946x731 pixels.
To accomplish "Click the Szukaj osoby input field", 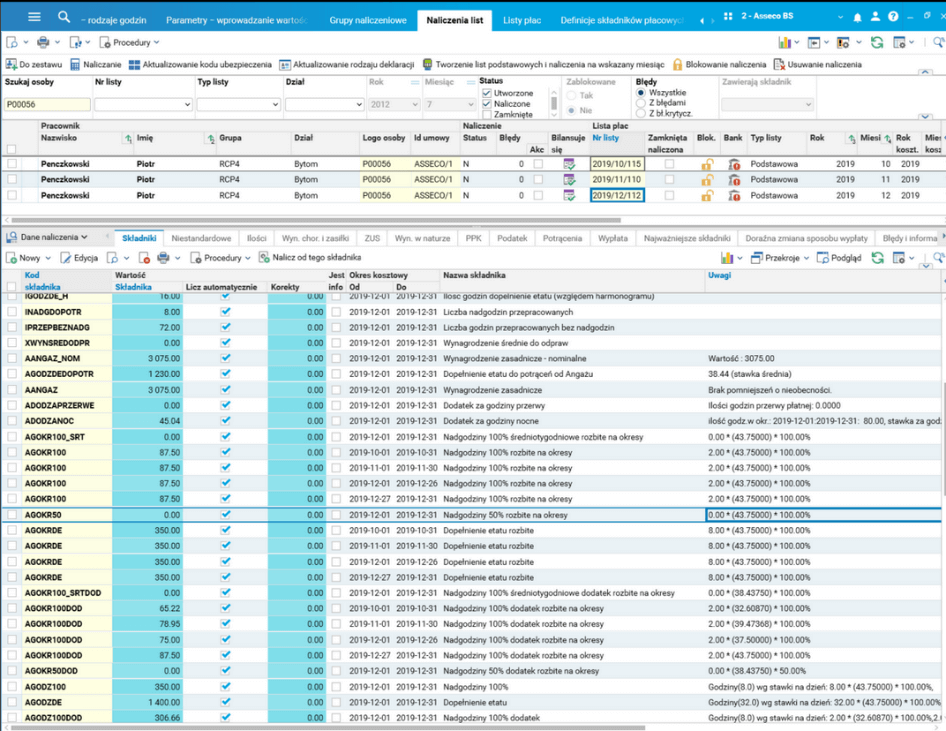I will pos(47,104).
